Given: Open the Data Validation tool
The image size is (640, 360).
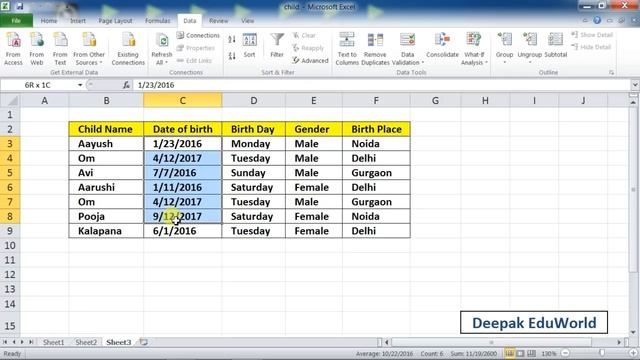Looking at the screenshot, I should point(407,49).
